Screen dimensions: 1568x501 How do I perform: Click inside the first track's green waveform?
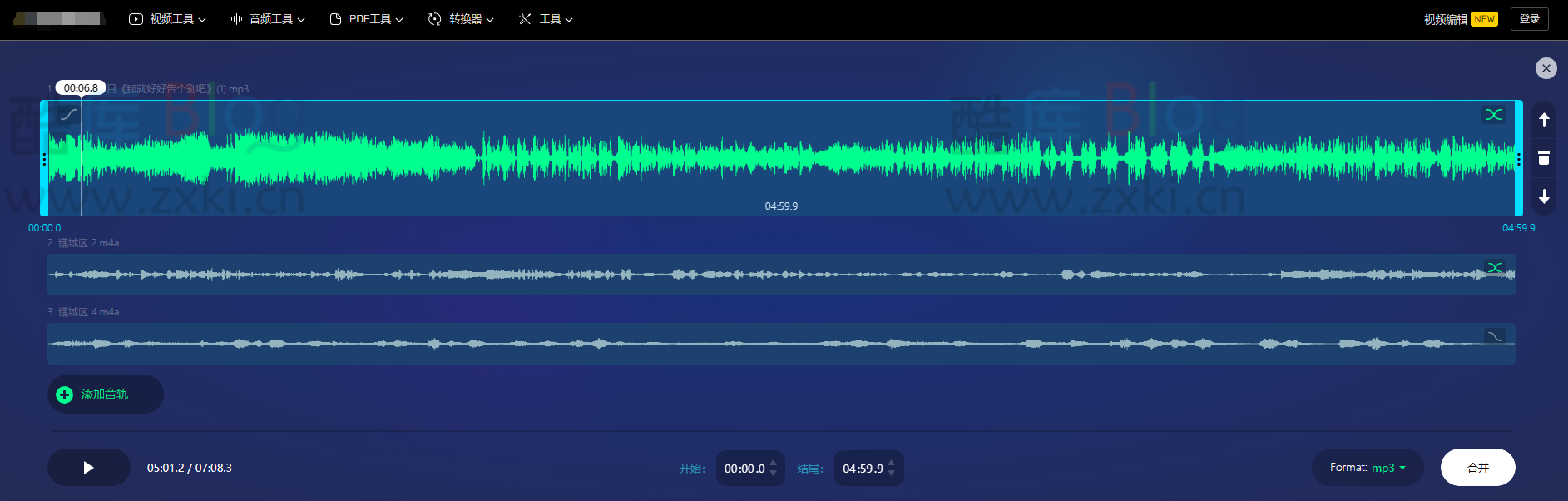tap(781, 158)
